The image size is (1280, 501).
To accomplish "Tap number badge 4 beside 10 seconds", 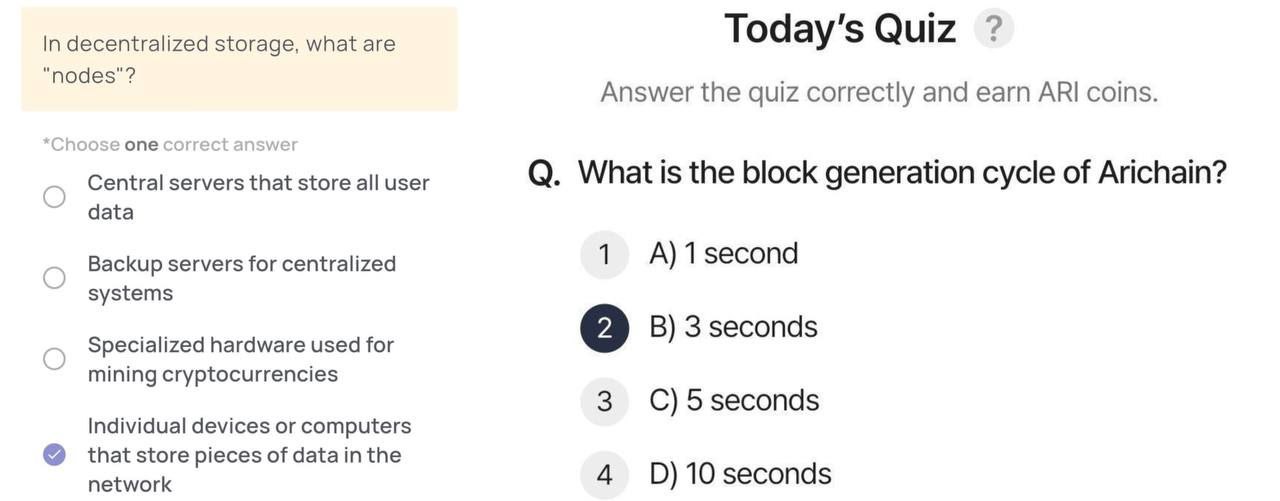I will 604,474.
